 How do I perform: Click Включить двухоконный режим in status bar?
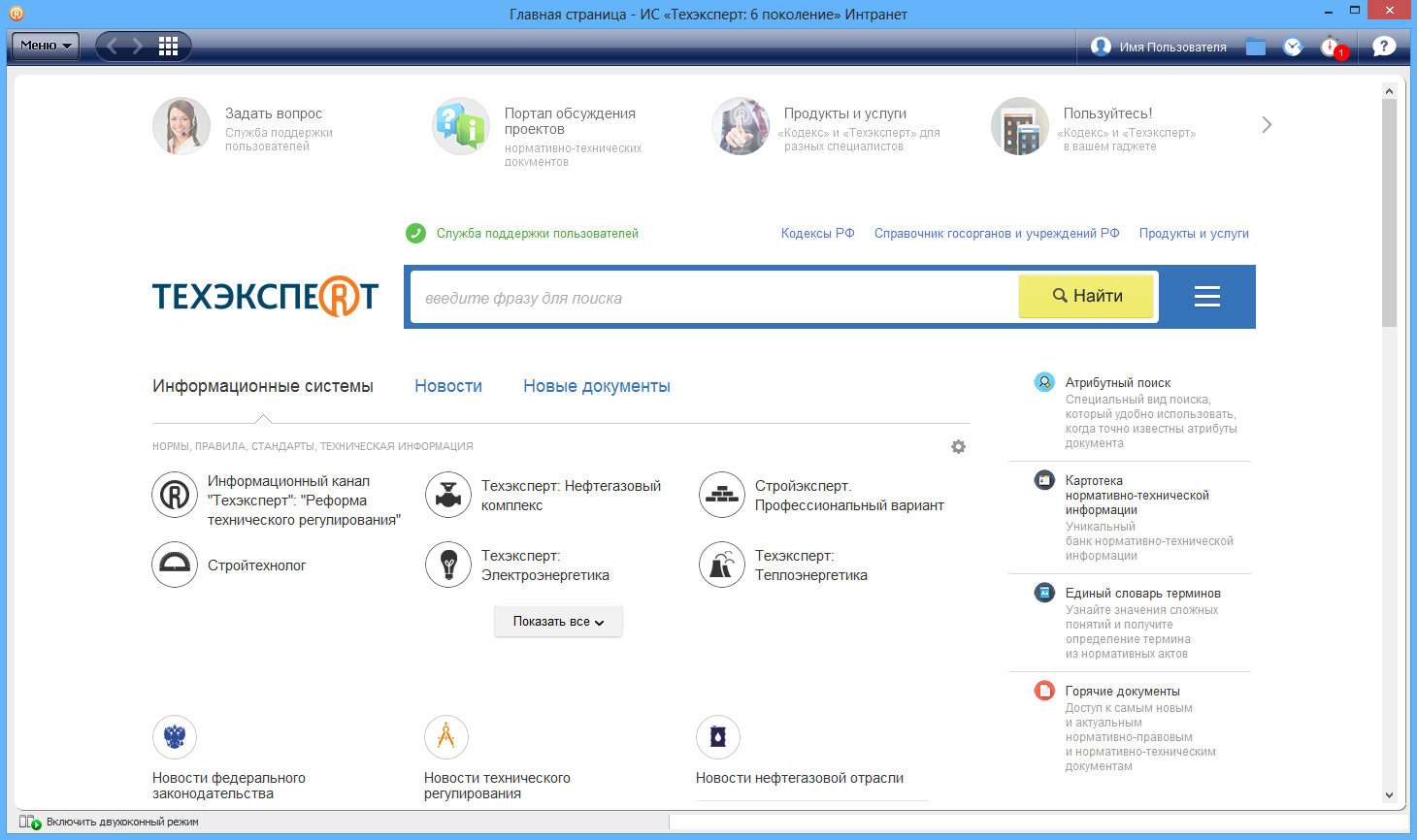point(122,822)
